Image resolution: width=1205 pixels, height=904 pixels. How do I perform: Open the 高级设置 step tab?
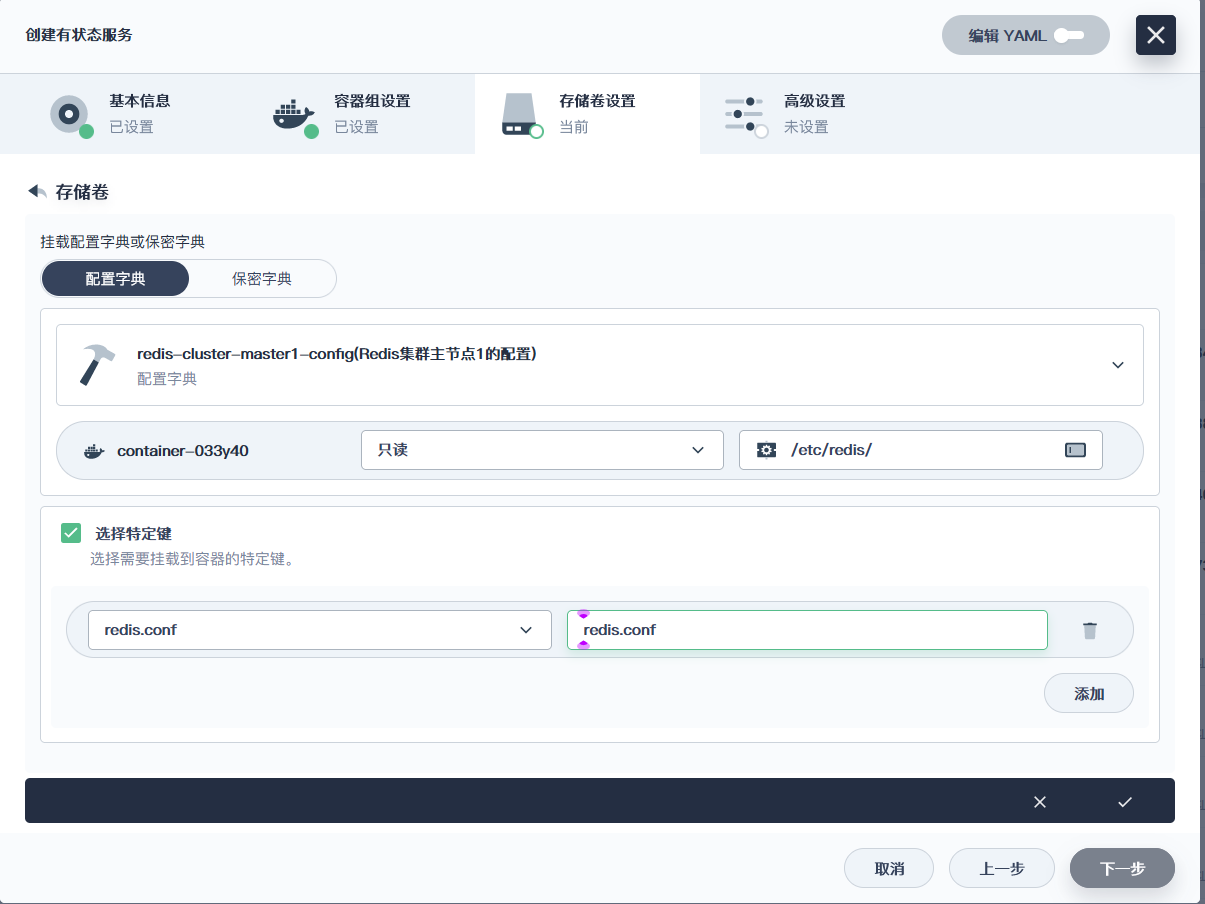812,114
